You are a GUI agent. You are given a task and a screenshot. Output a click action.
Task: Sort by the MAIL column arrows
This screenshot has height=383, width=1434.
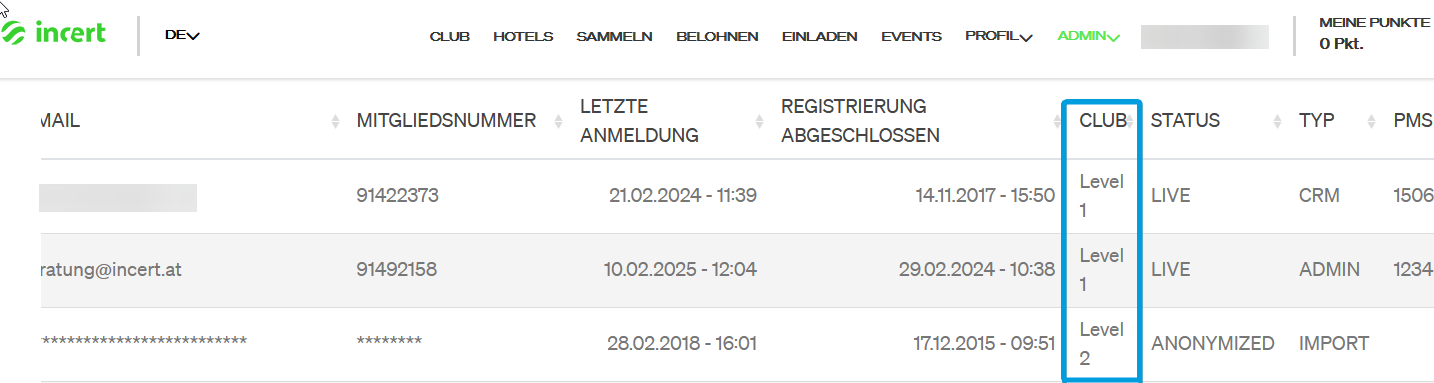tap(335, 121)
